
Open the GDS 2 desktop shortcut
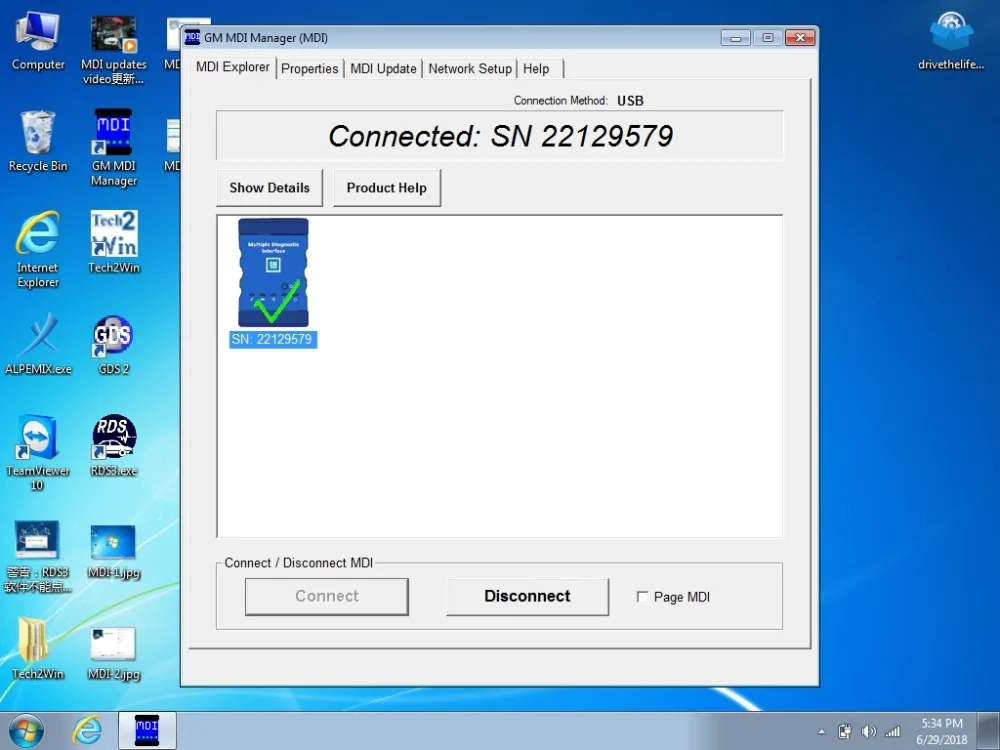coord(114,345)
